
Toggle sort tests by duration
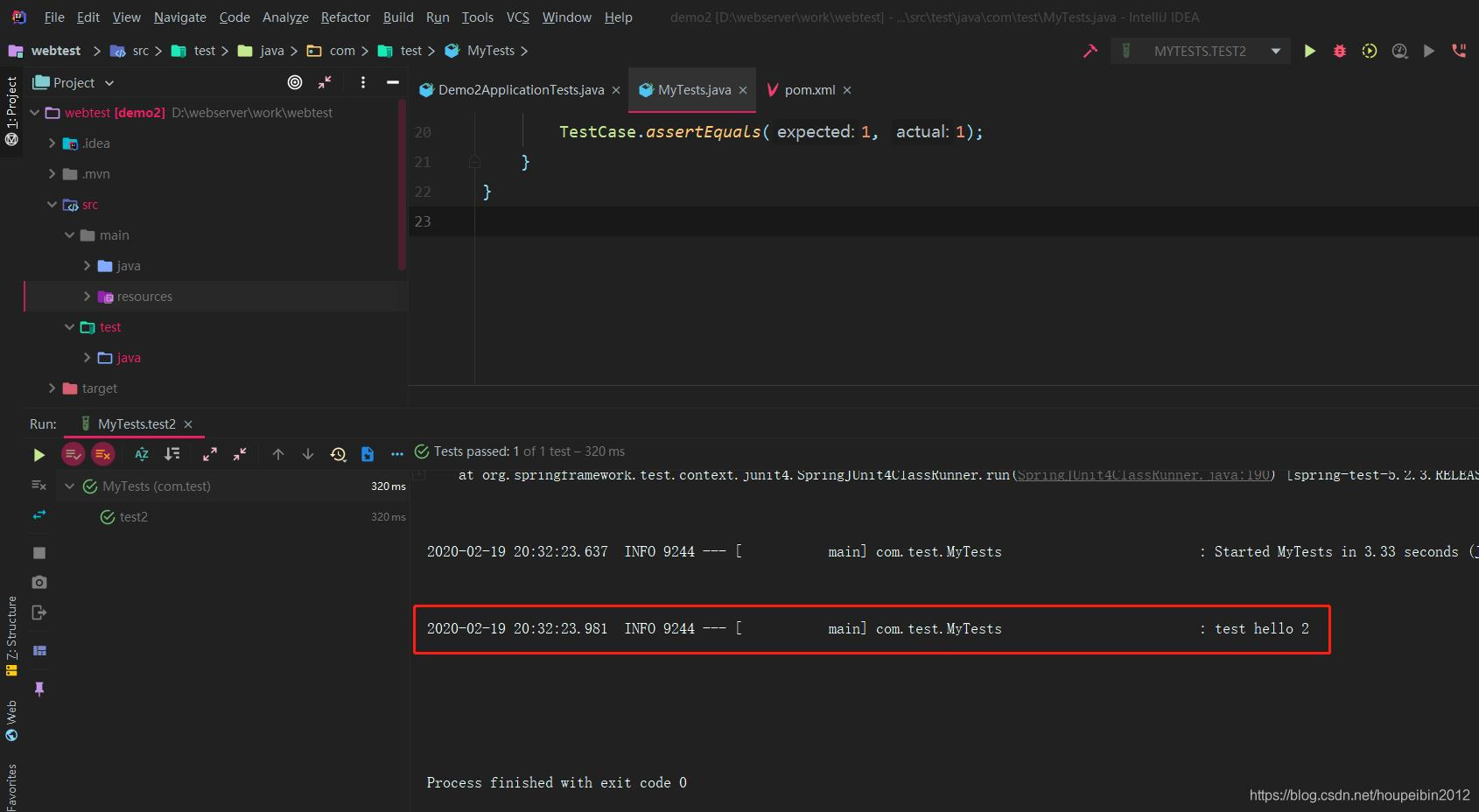click(x=172, y=454)
